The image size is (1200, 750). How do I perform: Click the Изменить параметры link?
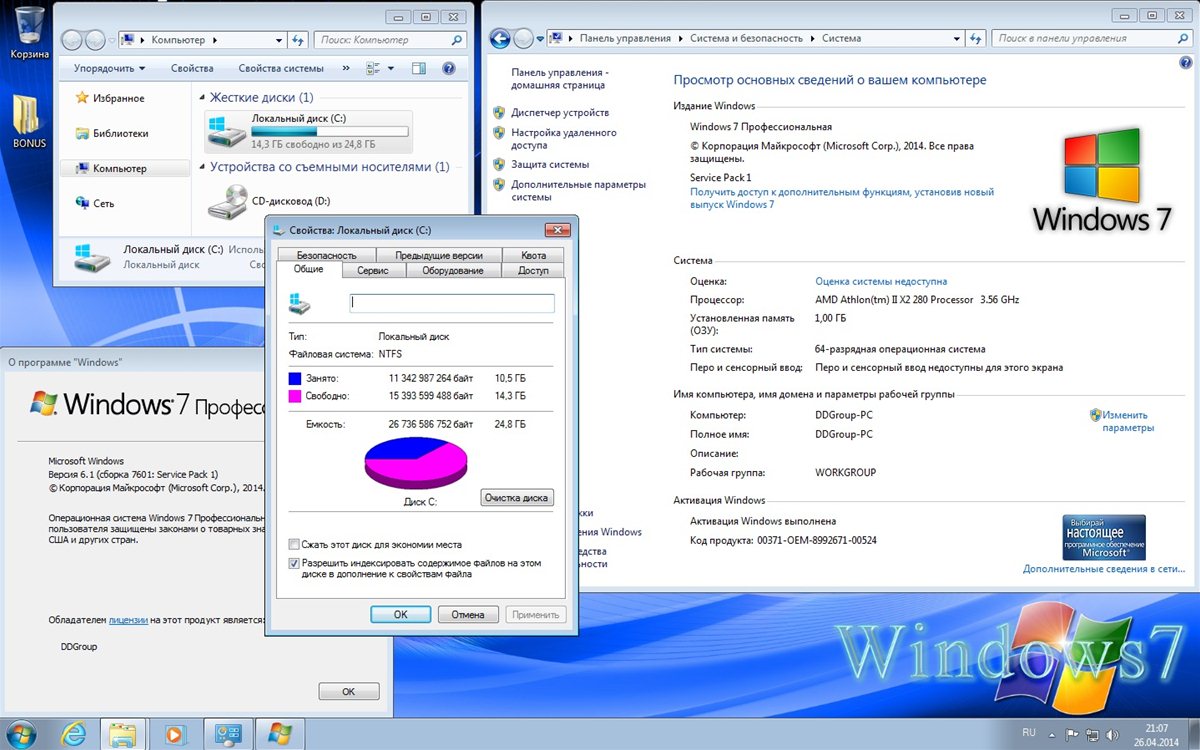point(1125,421)
